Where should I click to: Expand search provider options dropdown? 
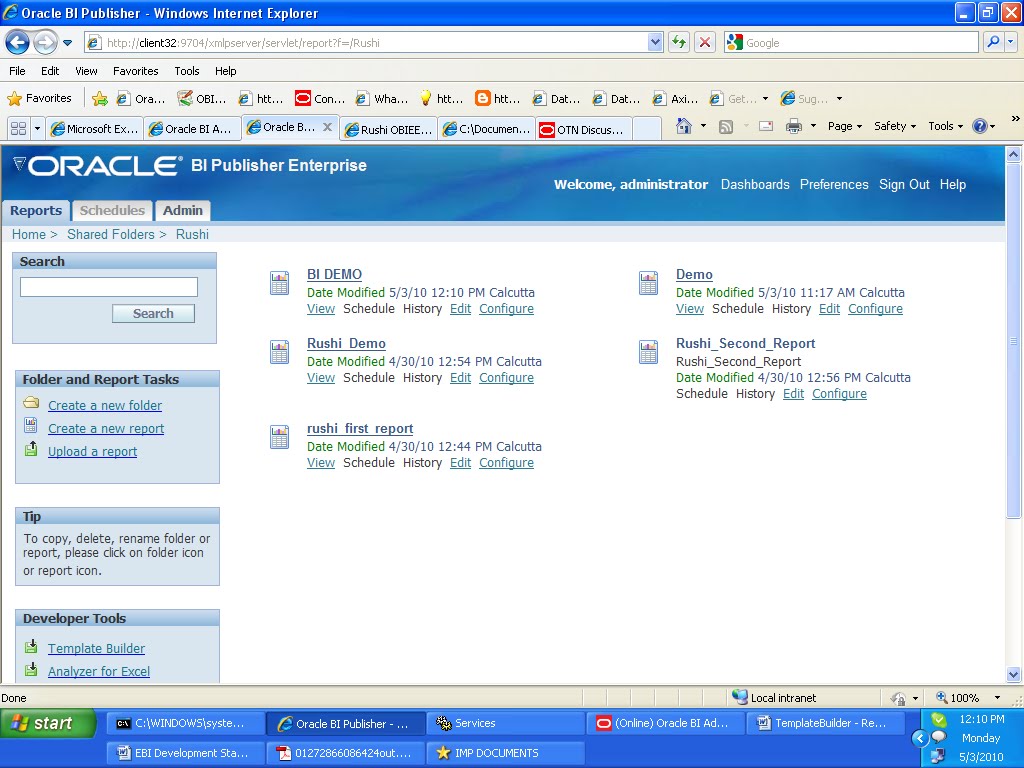click(x=1011, y=42)
